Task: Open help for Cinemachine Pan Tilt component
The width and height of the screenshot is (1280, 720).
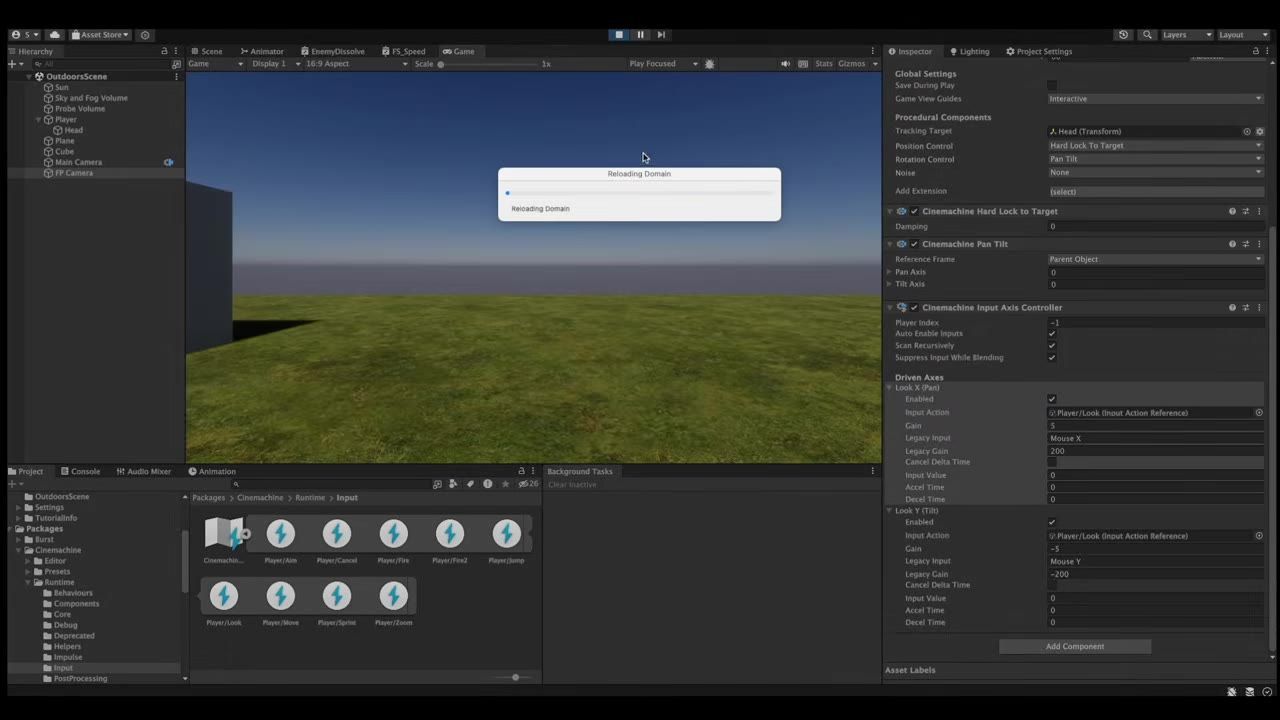Action: (1232, 244)
